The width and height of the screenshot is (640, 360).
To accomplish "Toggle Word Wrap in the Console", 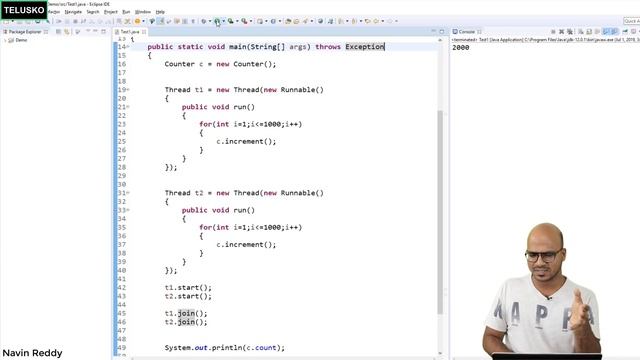I will 597,31.
